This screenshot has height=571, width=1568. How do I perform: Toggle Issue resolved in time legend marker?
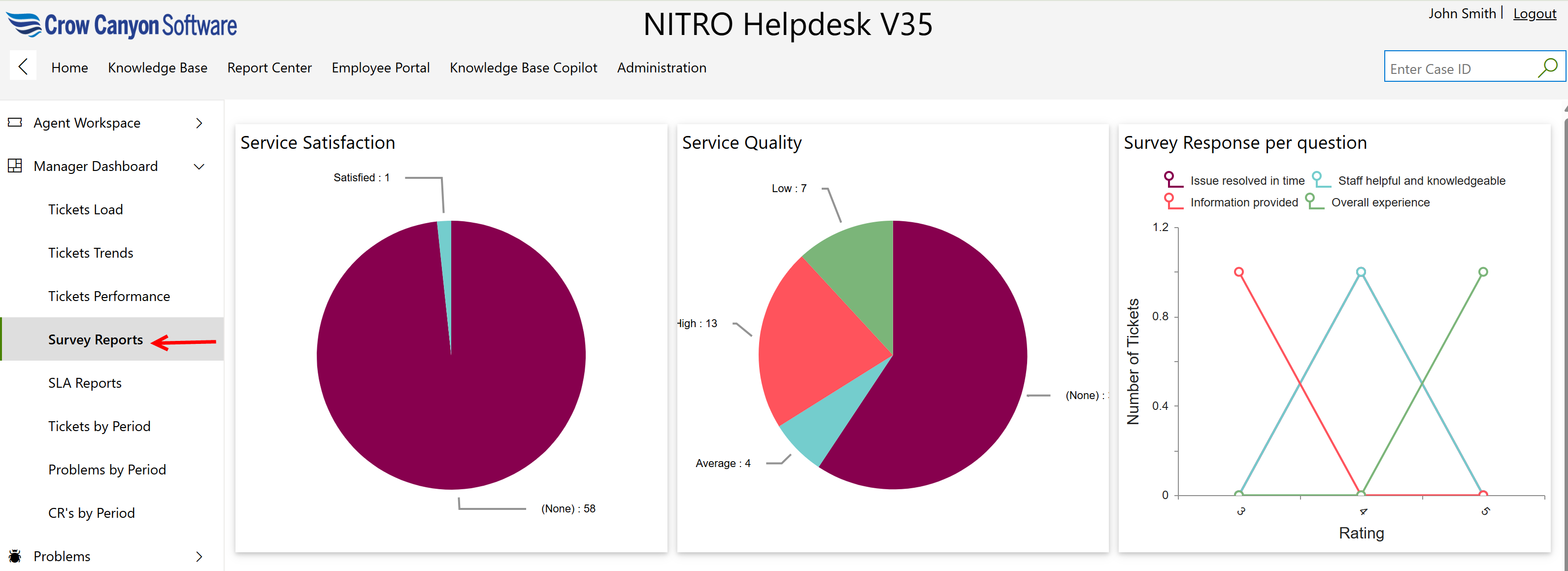pos(1172,180)
